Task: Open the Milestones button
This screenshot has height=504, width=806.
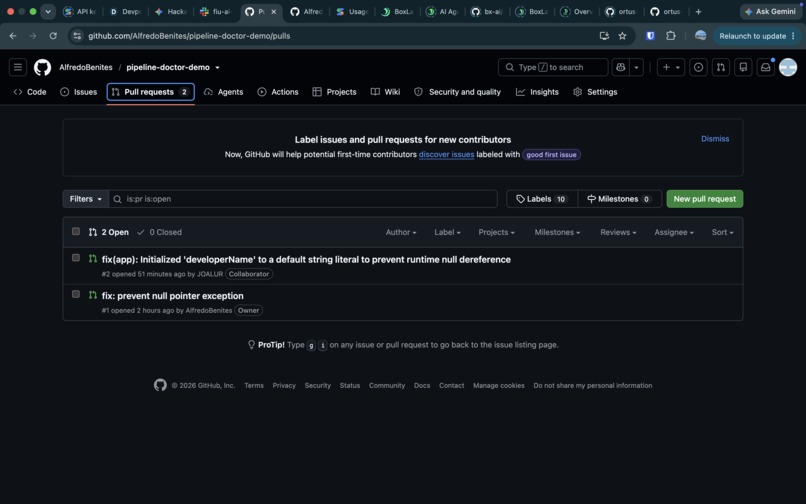Action: click(x=619, y=199)
